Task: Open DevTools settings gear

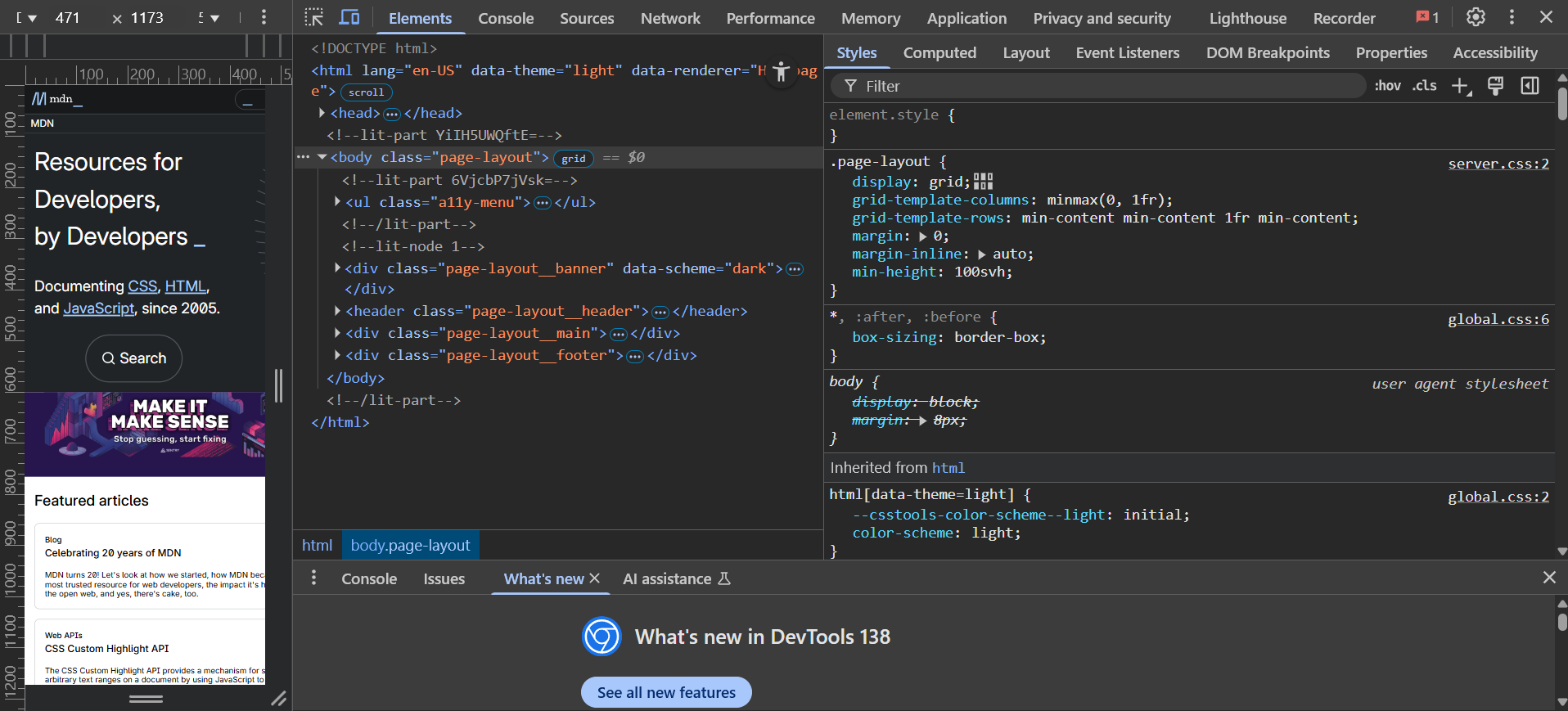Action: pyautogui.click(x=1476, y=17)
